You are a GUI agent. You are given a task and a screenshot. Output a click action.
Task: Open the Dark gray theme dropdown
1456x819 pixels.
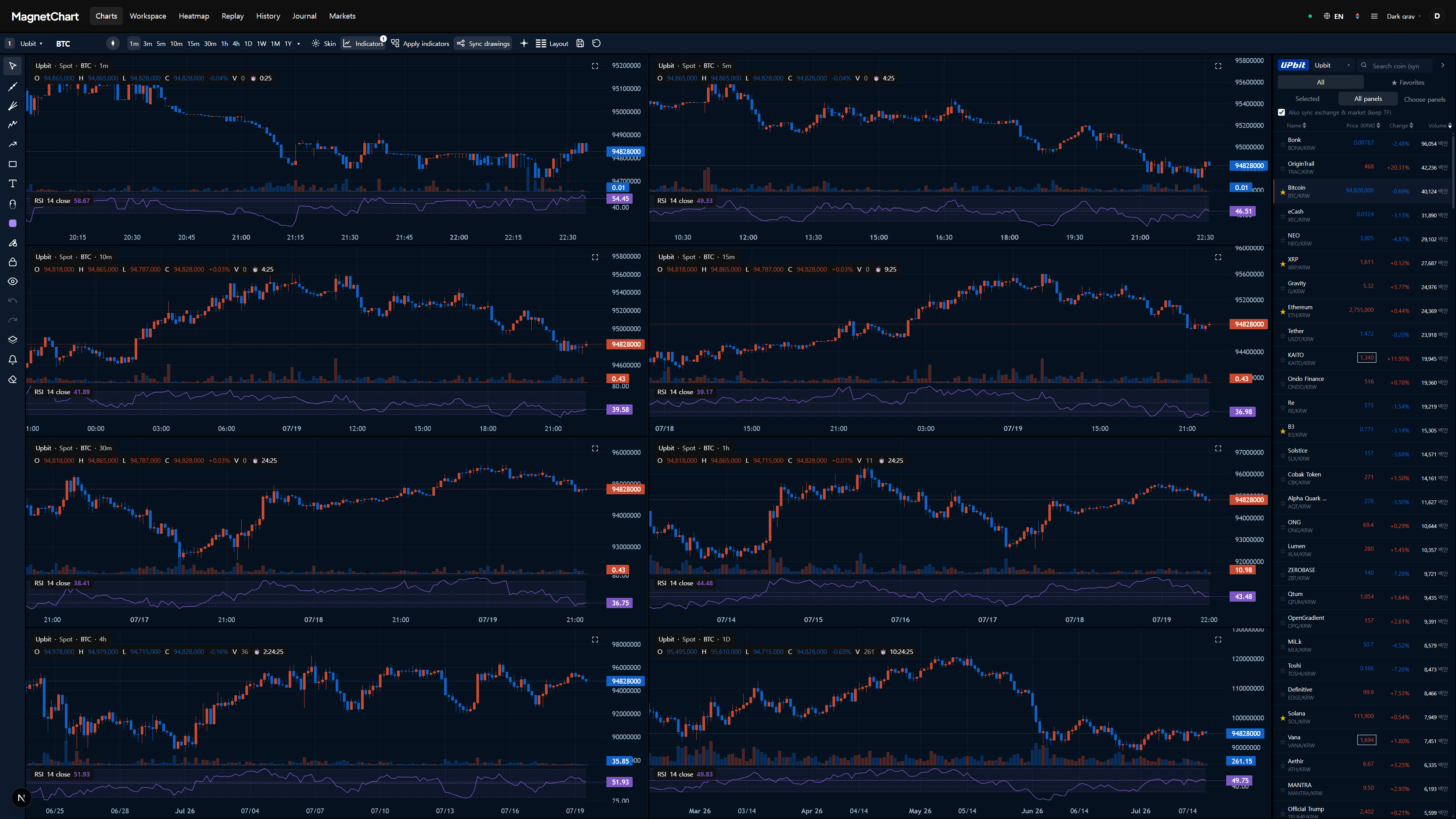click(x=1403, y=16)
